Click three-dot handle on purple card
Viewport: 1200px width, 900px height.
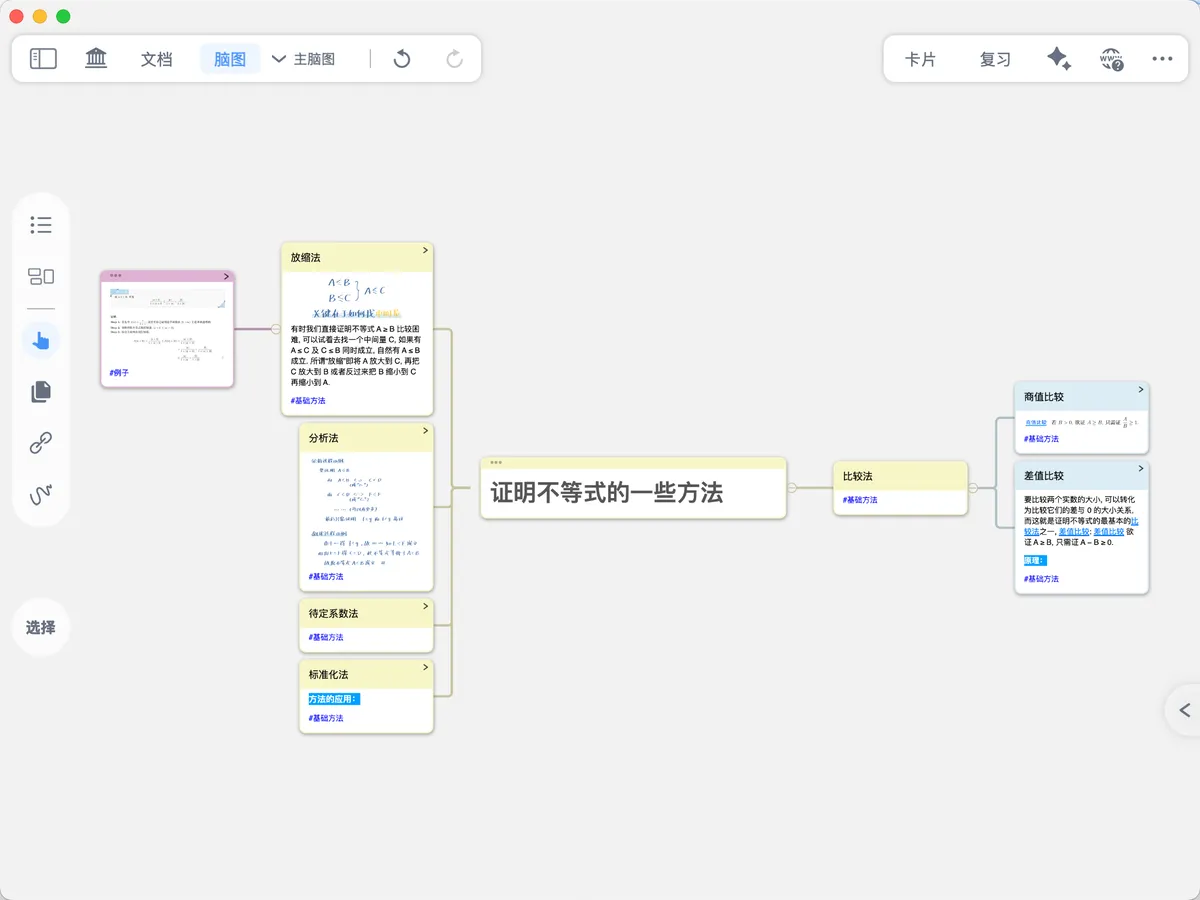[115, 275]
